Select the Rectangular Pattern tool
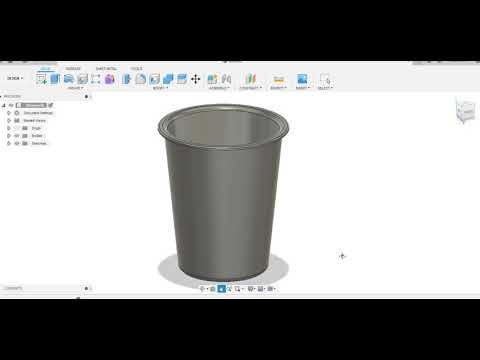The height and width of the screenshot is (360, 480). tap(96, 79)
